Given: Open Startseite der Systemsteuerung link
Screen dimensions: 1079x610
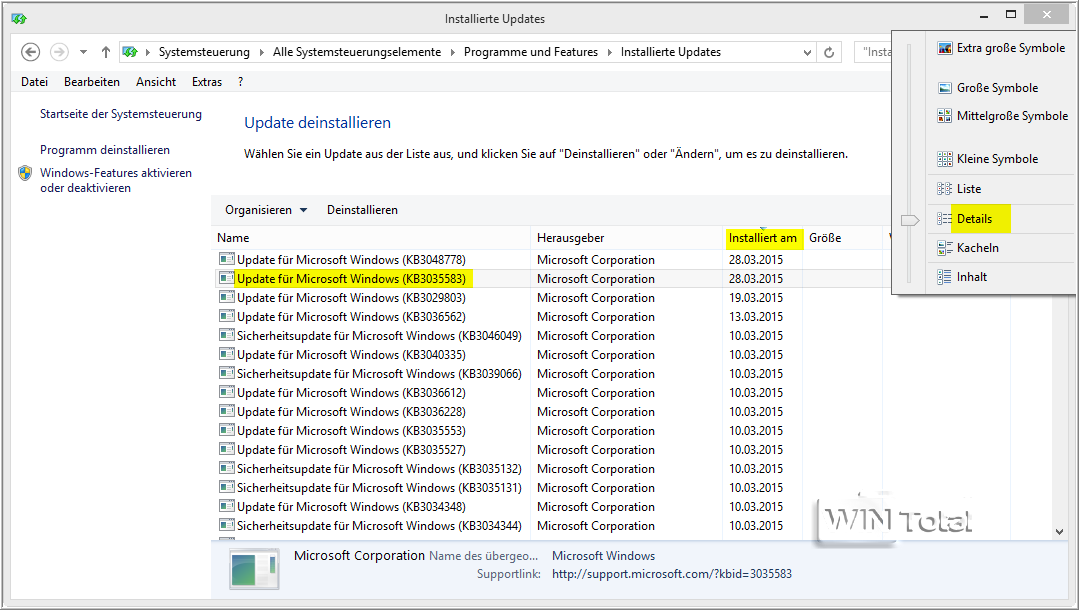Looking at the screenshot, I should [x=121, y=114].
